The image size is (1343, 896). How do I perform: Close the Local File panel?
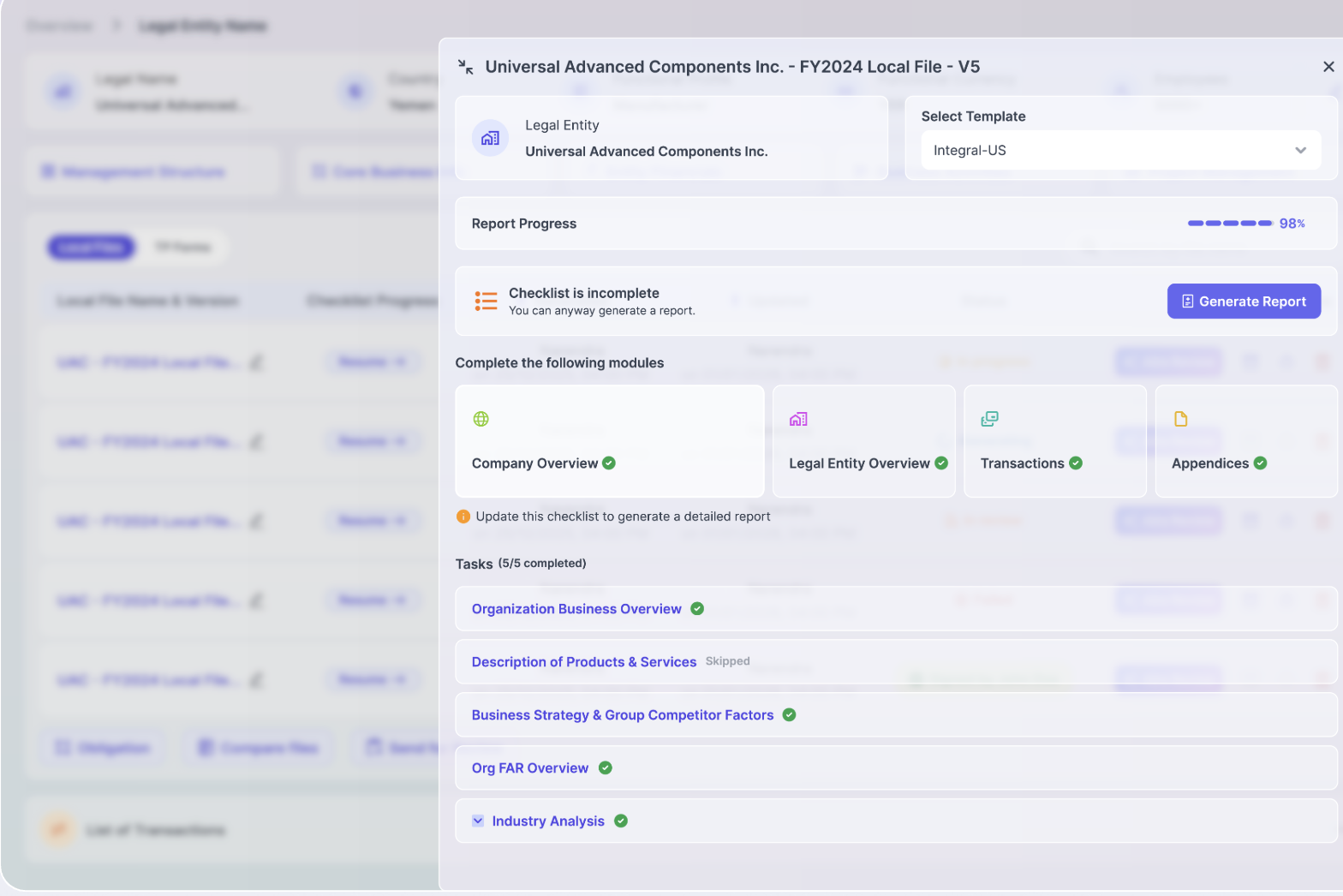[x=1328, y=67]
